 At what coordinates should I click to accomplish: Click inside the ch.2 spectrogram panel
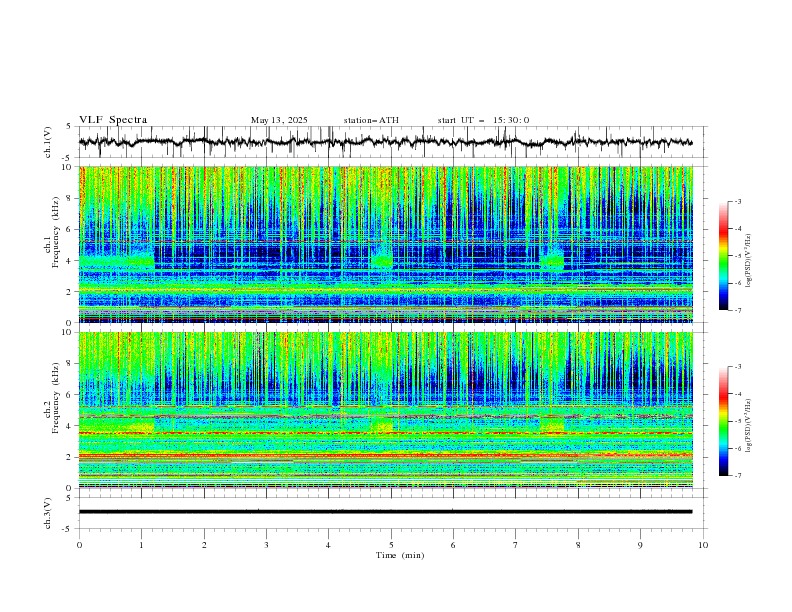click(386, 410)
